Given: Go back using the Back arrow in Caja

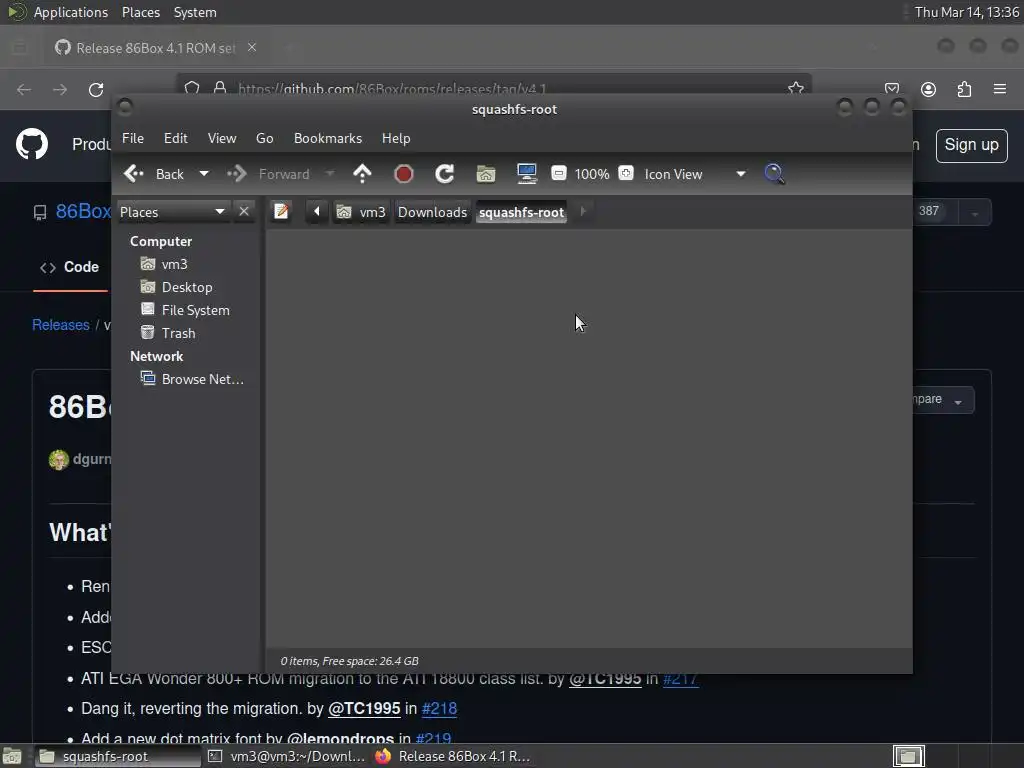Looking at the screenshot, I should [x=154, y=174].
